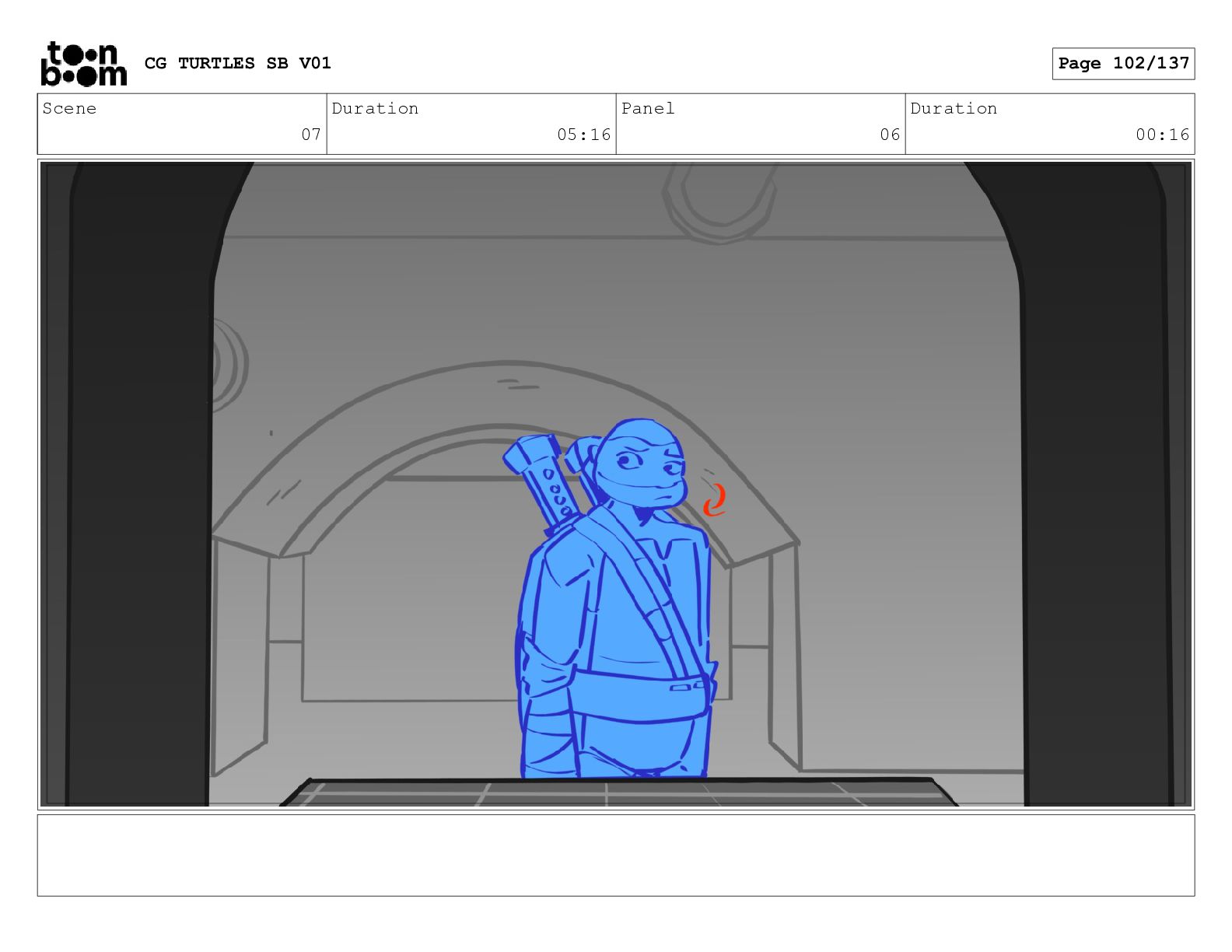Select the scene duration value '05:16'

[583, 135]
